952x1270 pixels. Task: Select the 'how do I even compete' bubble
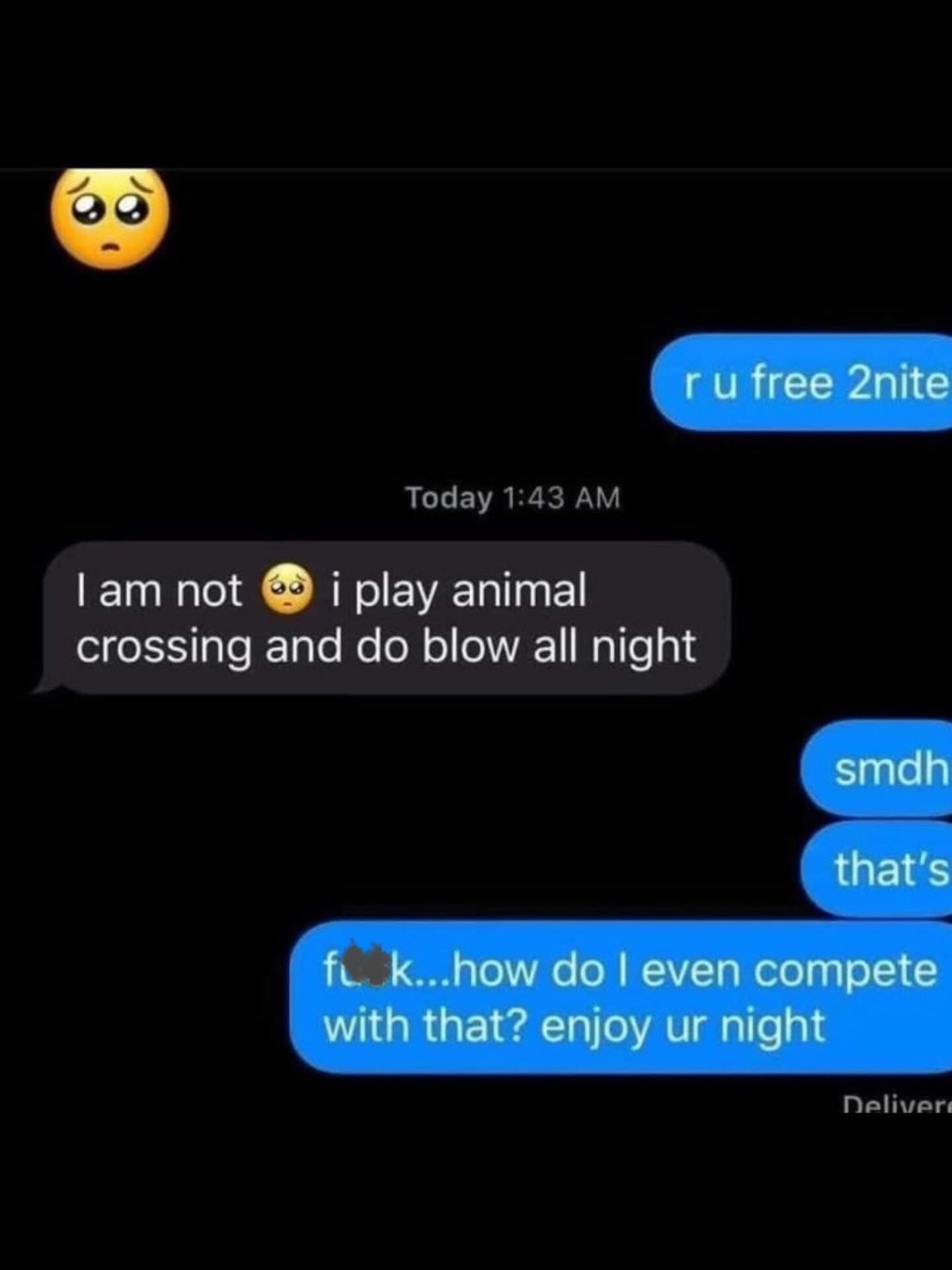pos(621,997)
